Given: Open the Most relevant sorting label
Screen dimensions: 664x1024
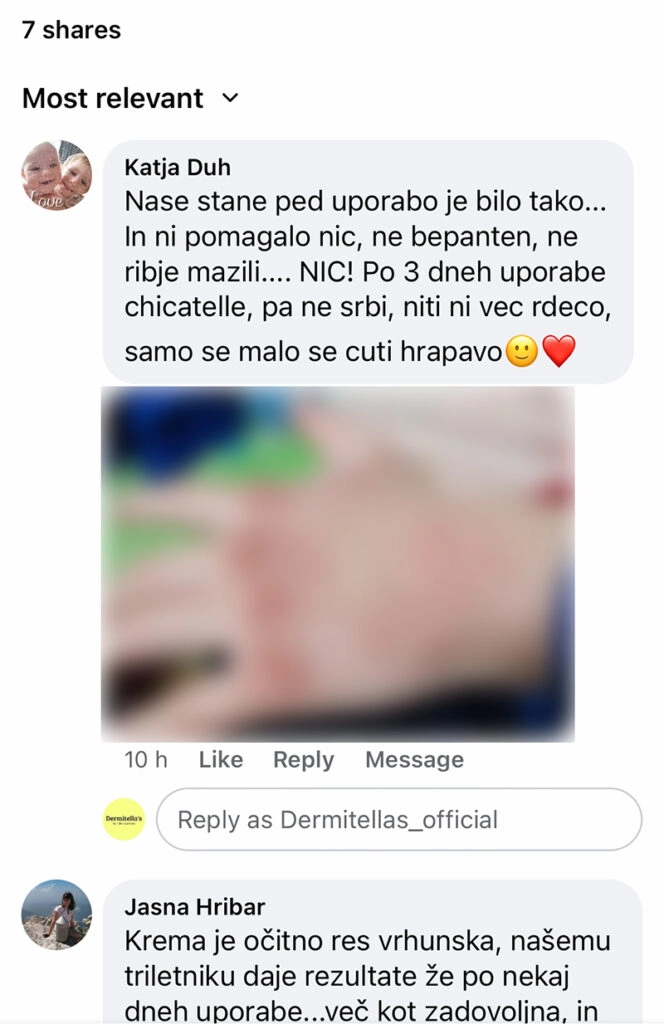Looking at the screenshot, I should 113,99.
